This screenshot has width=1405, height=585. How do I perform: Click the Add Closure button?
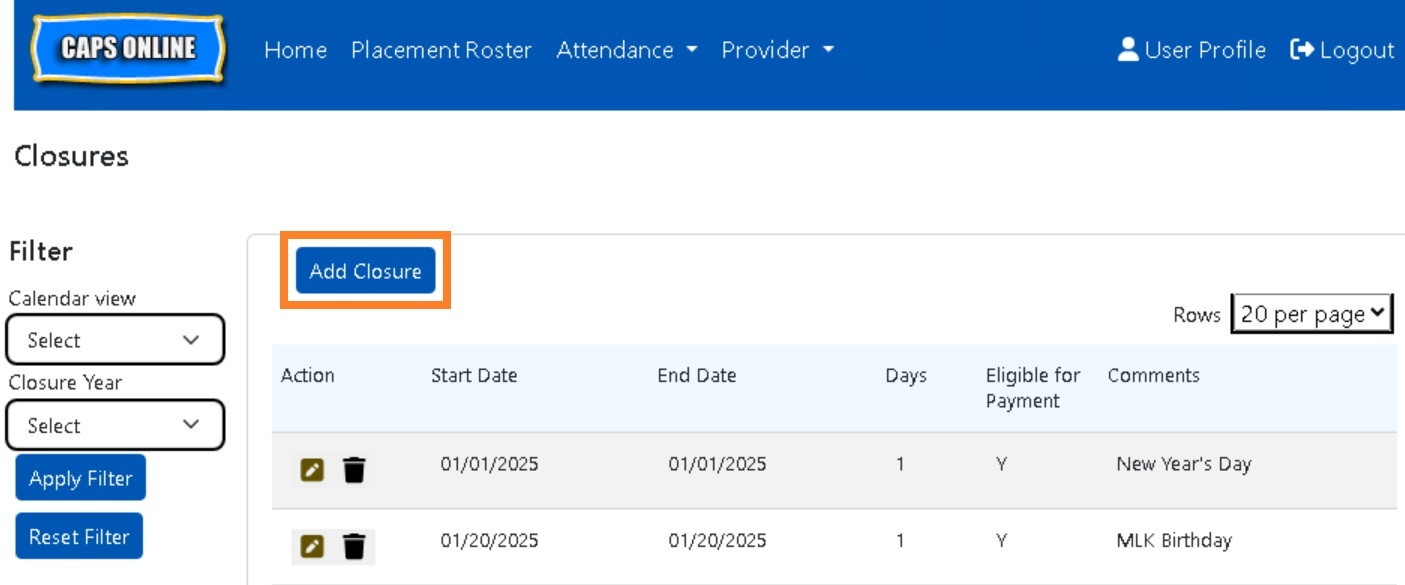click(x=365, y=271)
